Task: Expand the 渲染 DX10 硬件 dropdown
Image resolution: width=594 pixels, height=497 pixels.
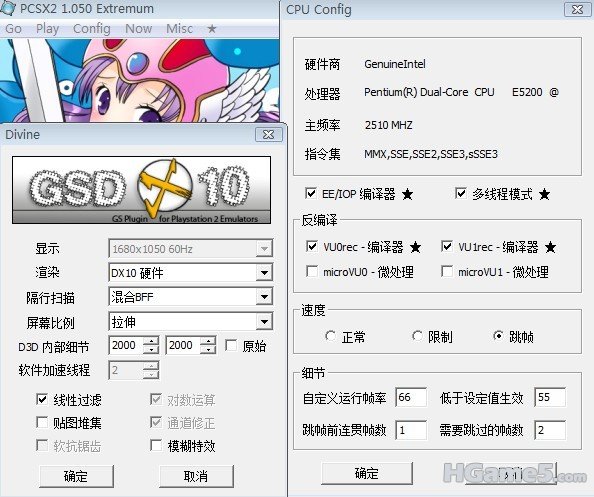Action: click(264, 273)
